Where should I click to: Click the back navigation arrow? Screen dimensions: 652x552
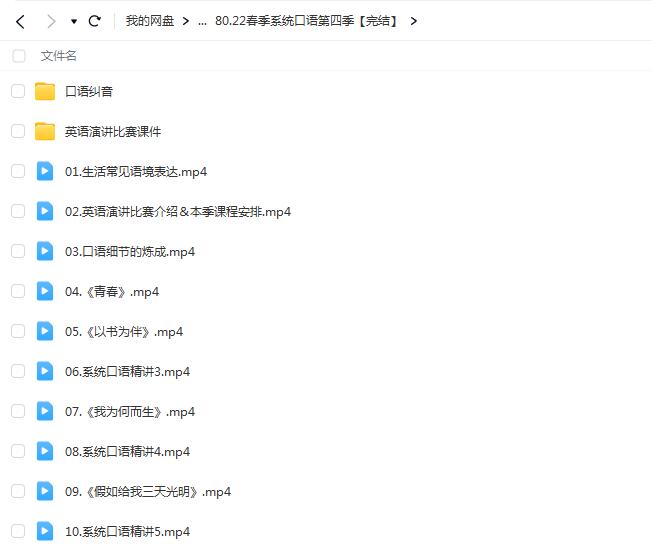pyautogui.click(x=19, y=21)
